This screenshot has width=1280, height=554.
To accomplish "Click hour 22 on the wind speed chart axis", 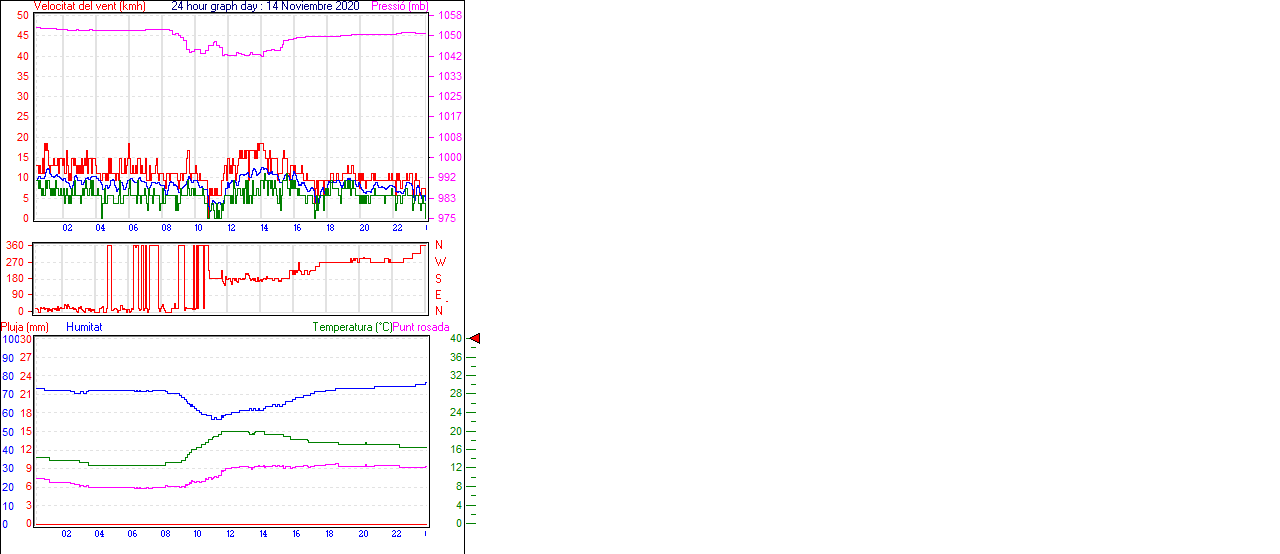I will (x=396, y=228).
